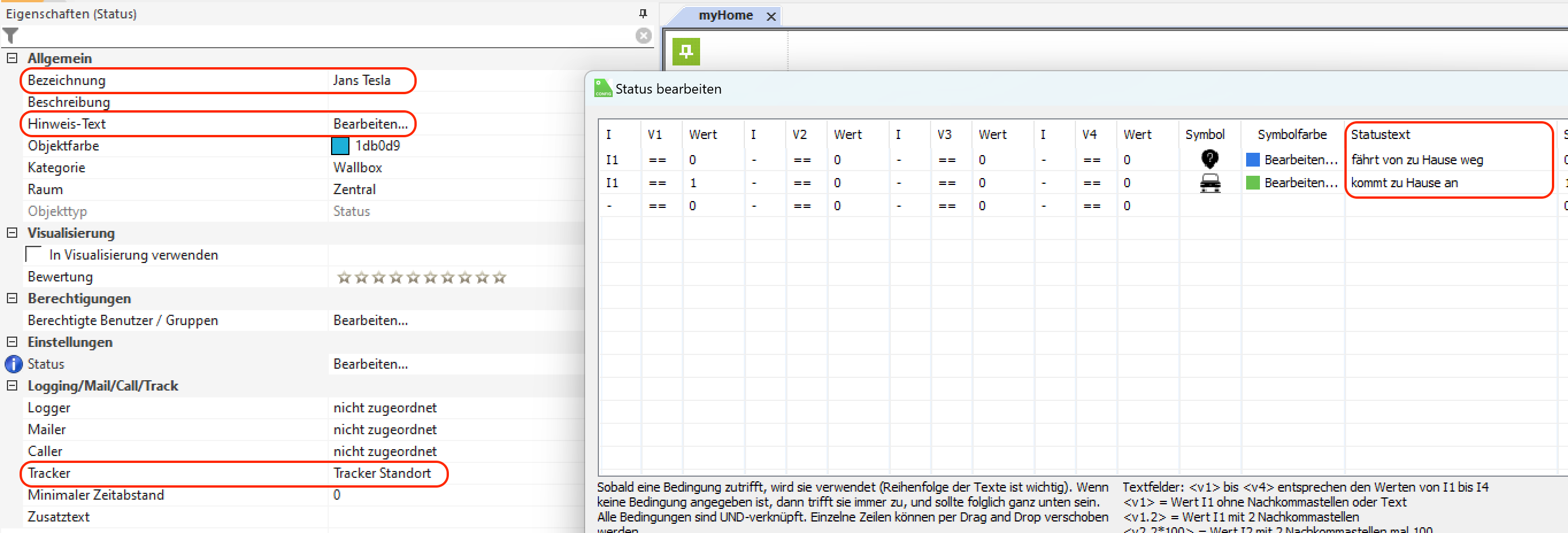Close the myHome tab
Viewport: 1568px width, 533px height.
click(x=771, y=17)
